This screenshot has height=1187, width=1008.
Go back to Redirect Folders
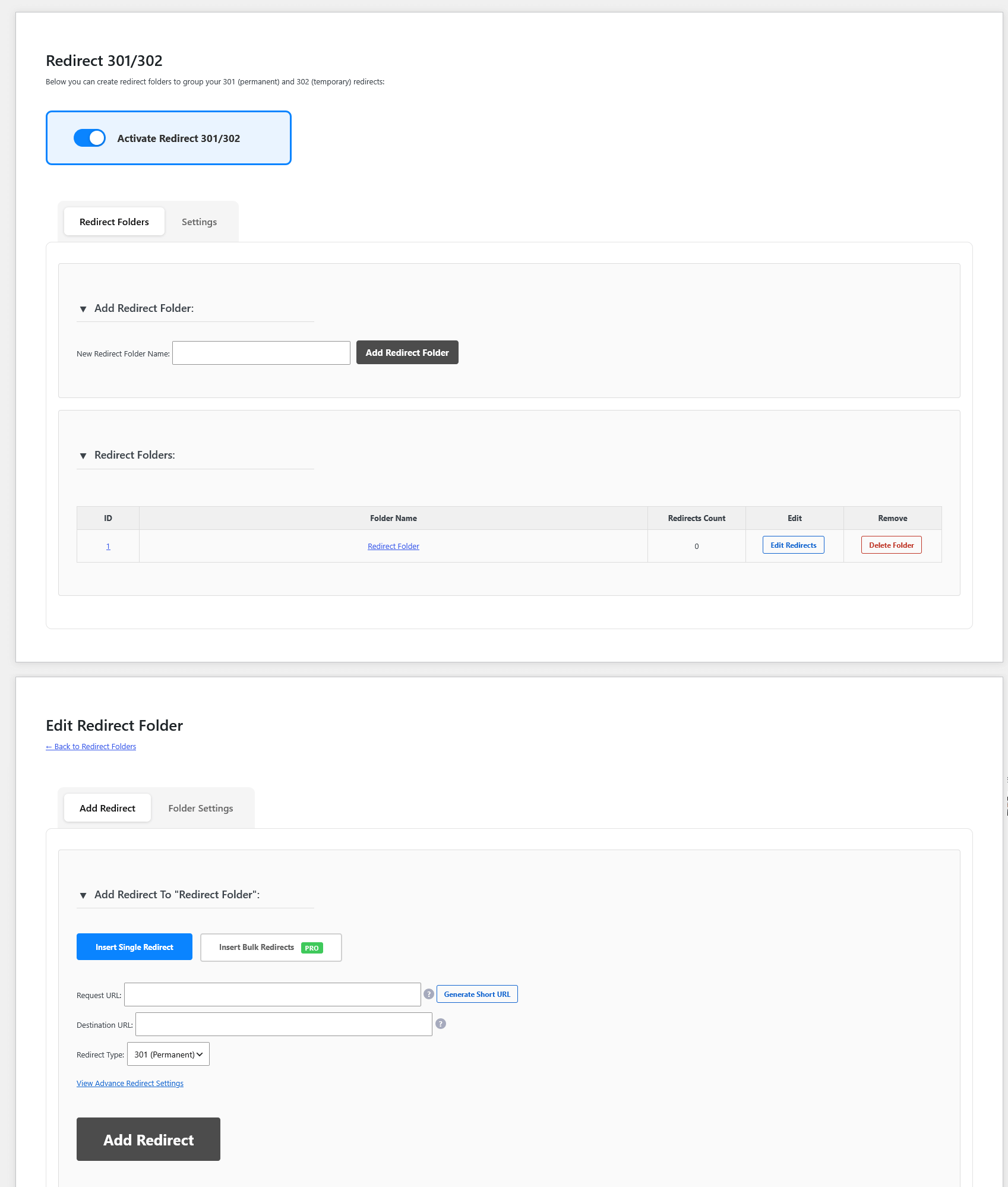pos(91,747)
